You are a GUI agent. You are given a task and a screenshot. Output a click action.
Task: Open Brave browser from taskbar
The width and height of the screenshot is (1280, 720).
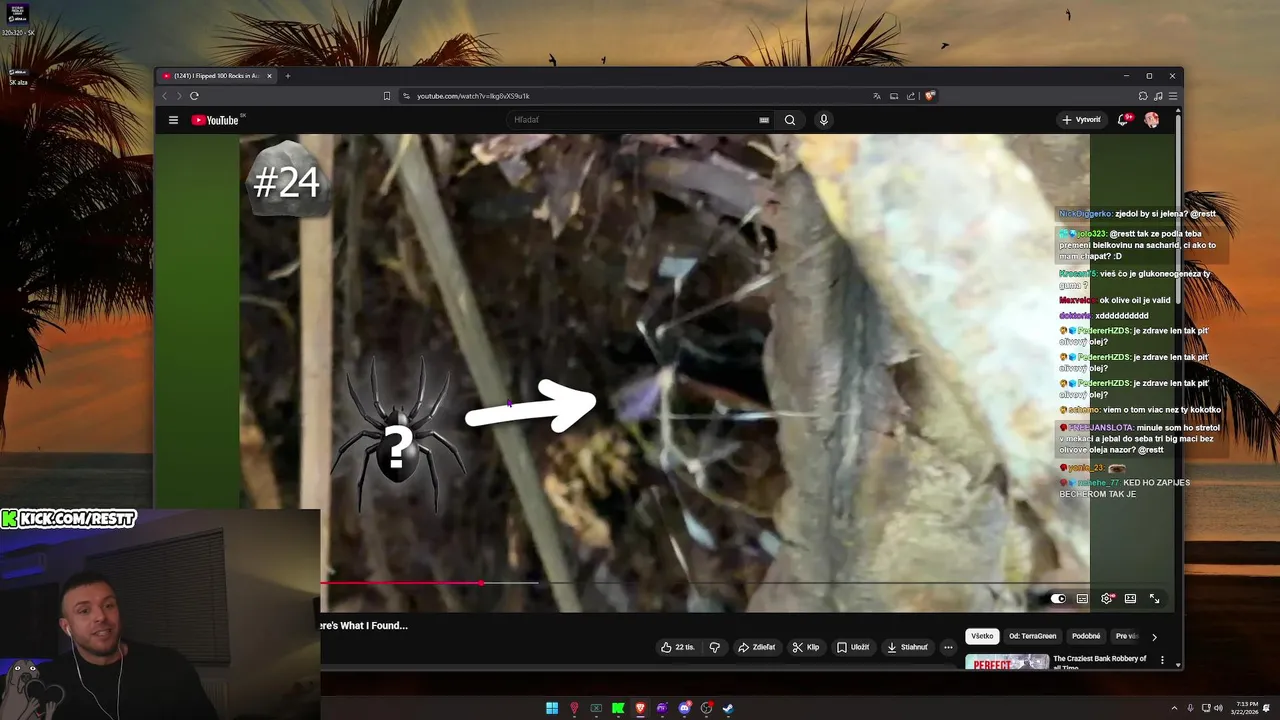tap(640, 708)
